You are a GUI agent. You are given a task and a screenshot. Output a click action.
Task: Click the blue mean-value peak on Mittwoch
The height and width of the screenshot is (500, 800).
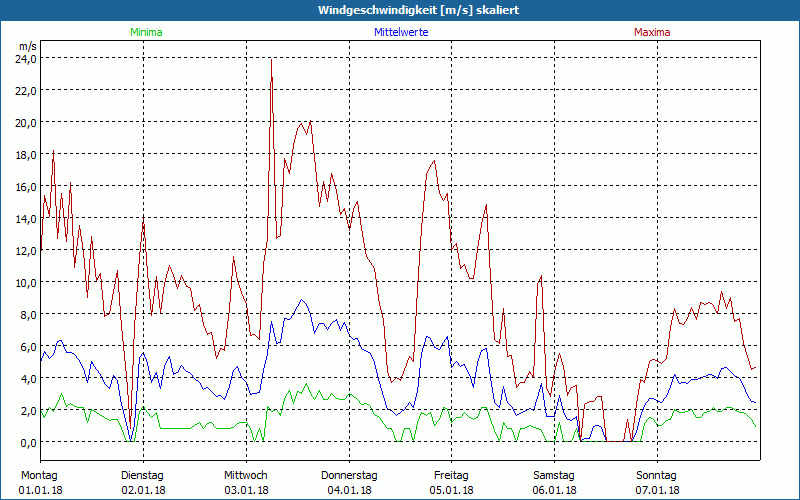pos(302,300)
